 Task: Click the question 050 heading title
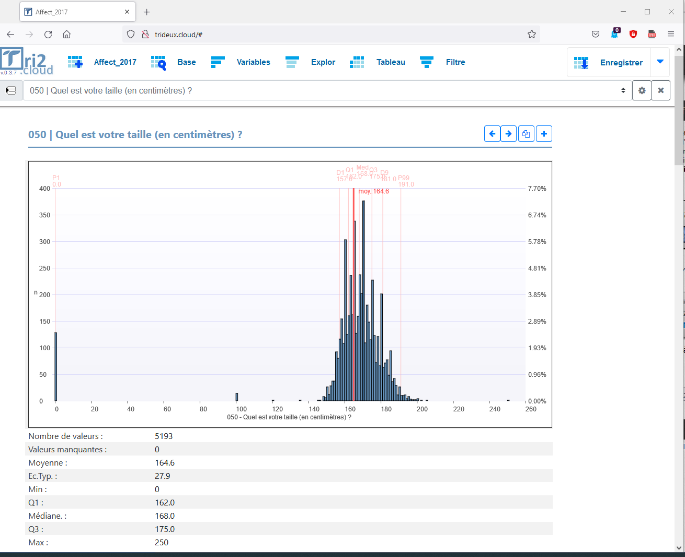135,135
